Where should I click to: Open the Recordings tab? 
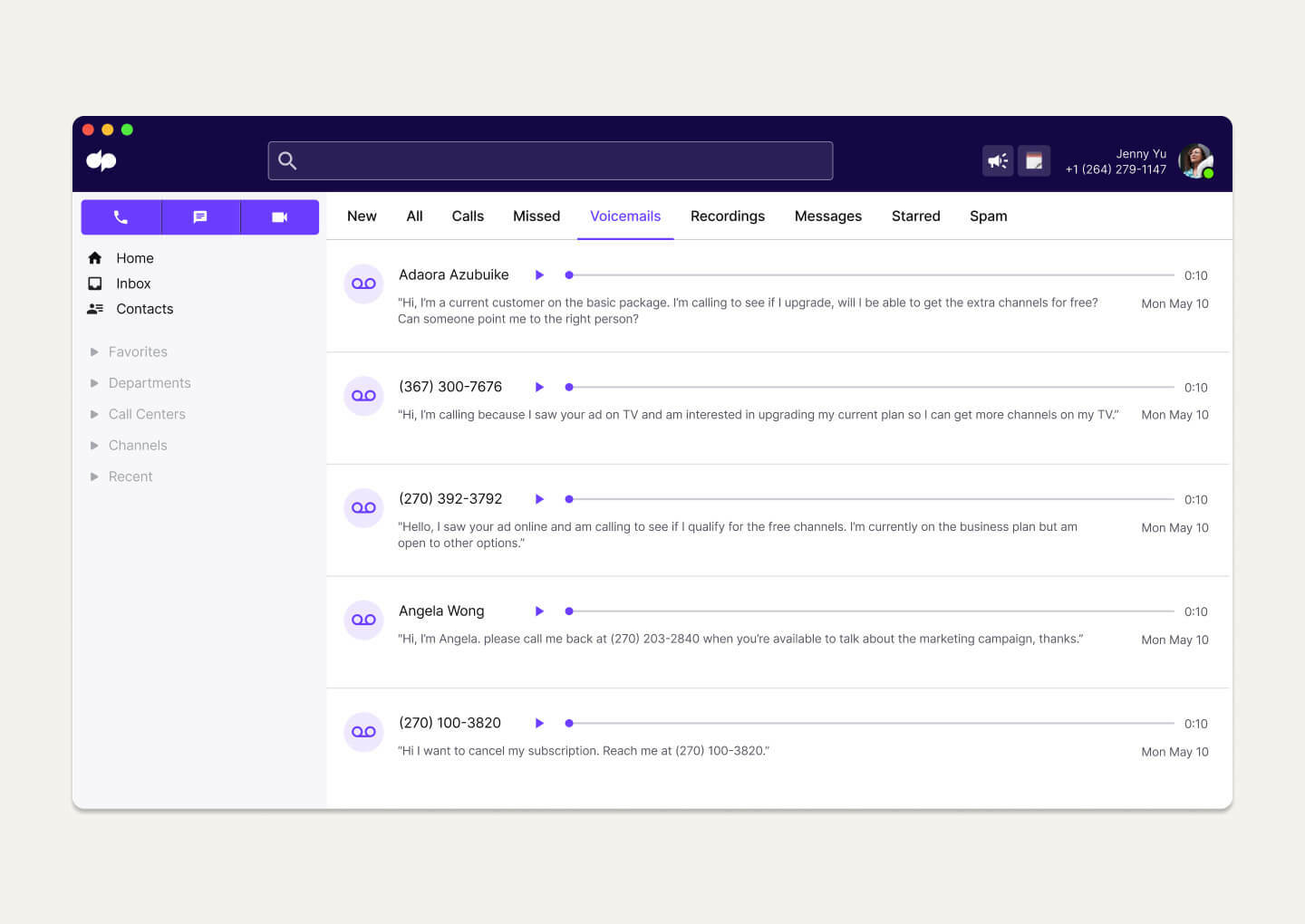coord(728,216)
